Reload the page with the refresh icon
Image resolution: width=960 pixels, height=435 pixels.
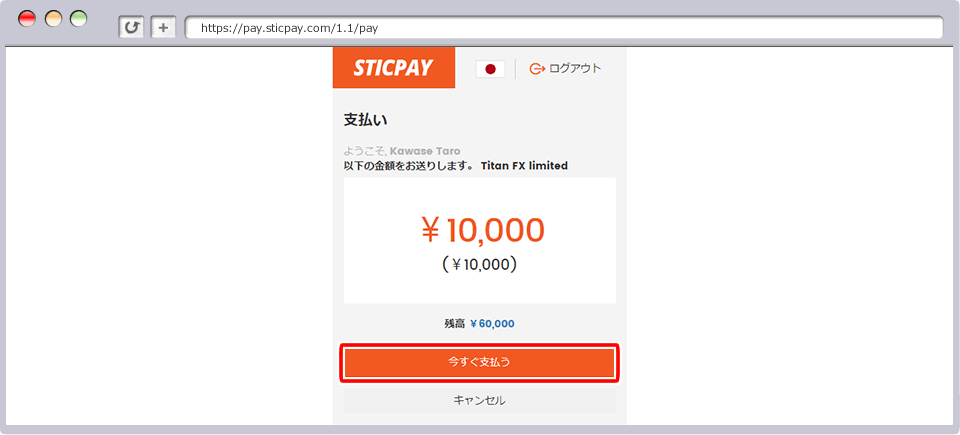coord(131,28)
